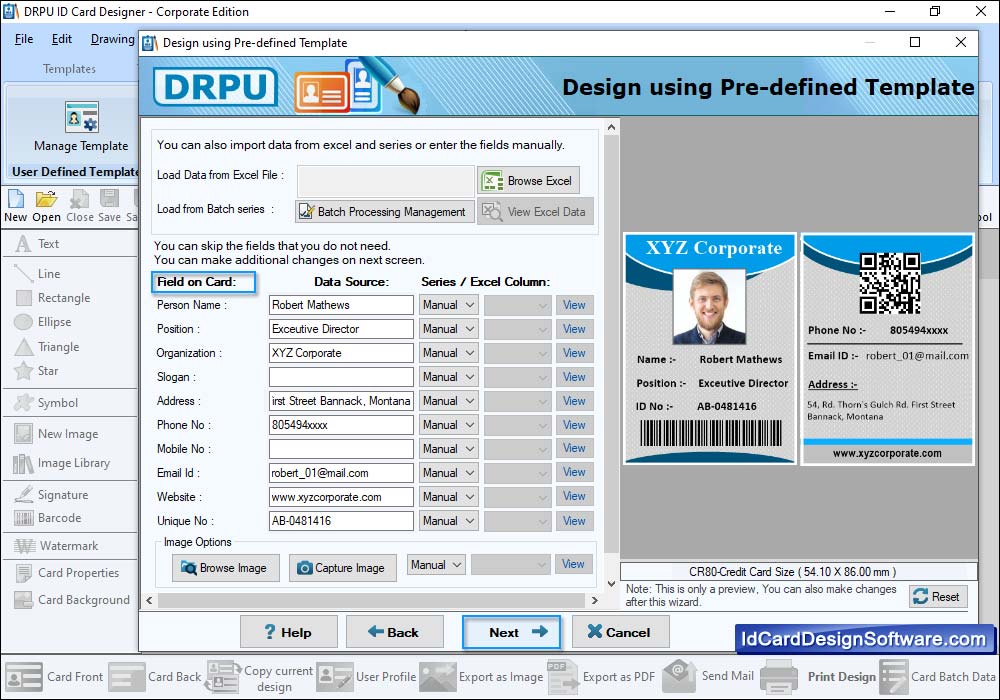Viewport: 1000px width, 700px height.
Task: Expand Image Options Manual dropdown
Action: click(436, 565)
